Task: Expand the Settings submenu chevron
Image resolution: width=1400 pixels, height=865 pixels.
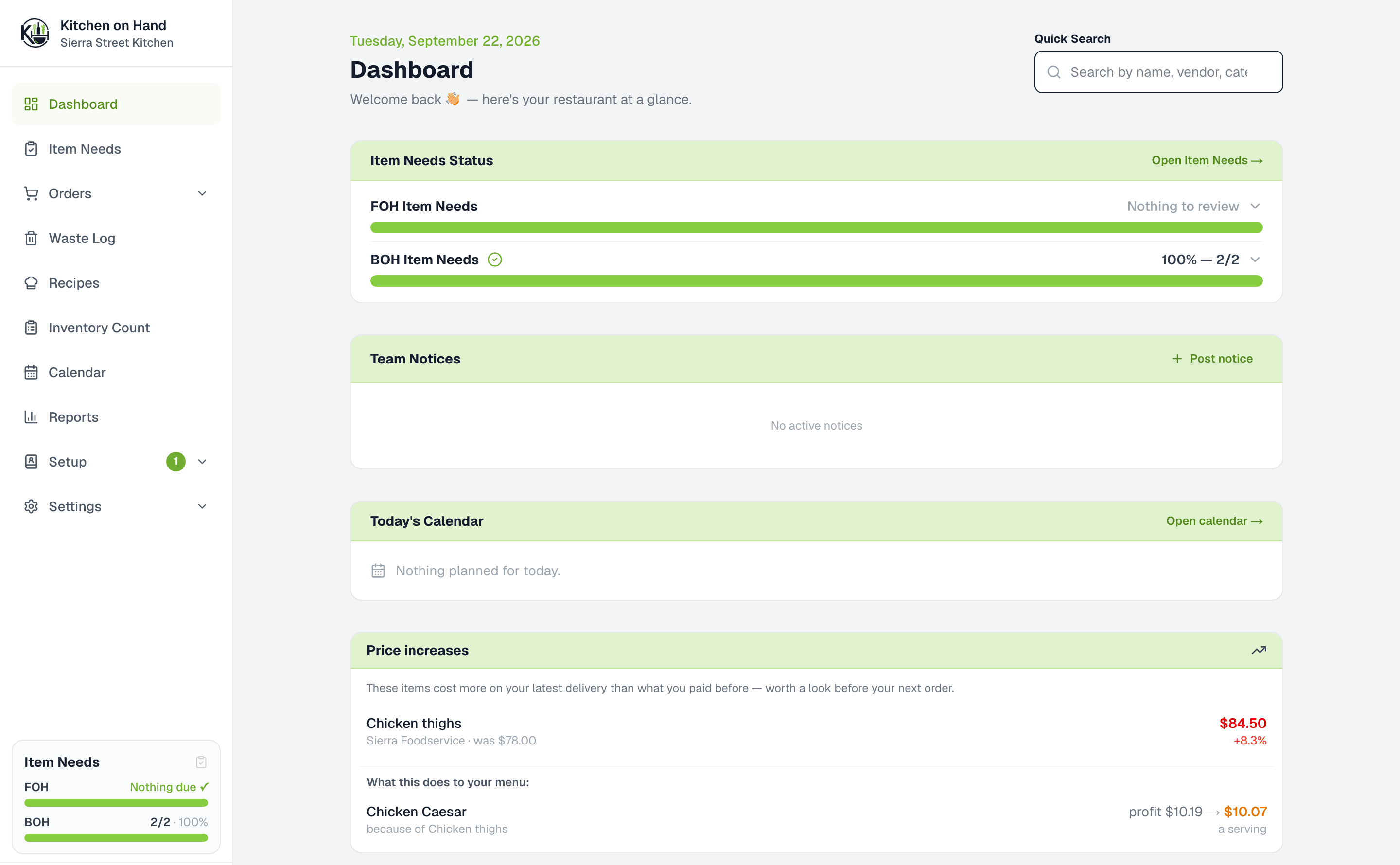Action: (202, 506)
